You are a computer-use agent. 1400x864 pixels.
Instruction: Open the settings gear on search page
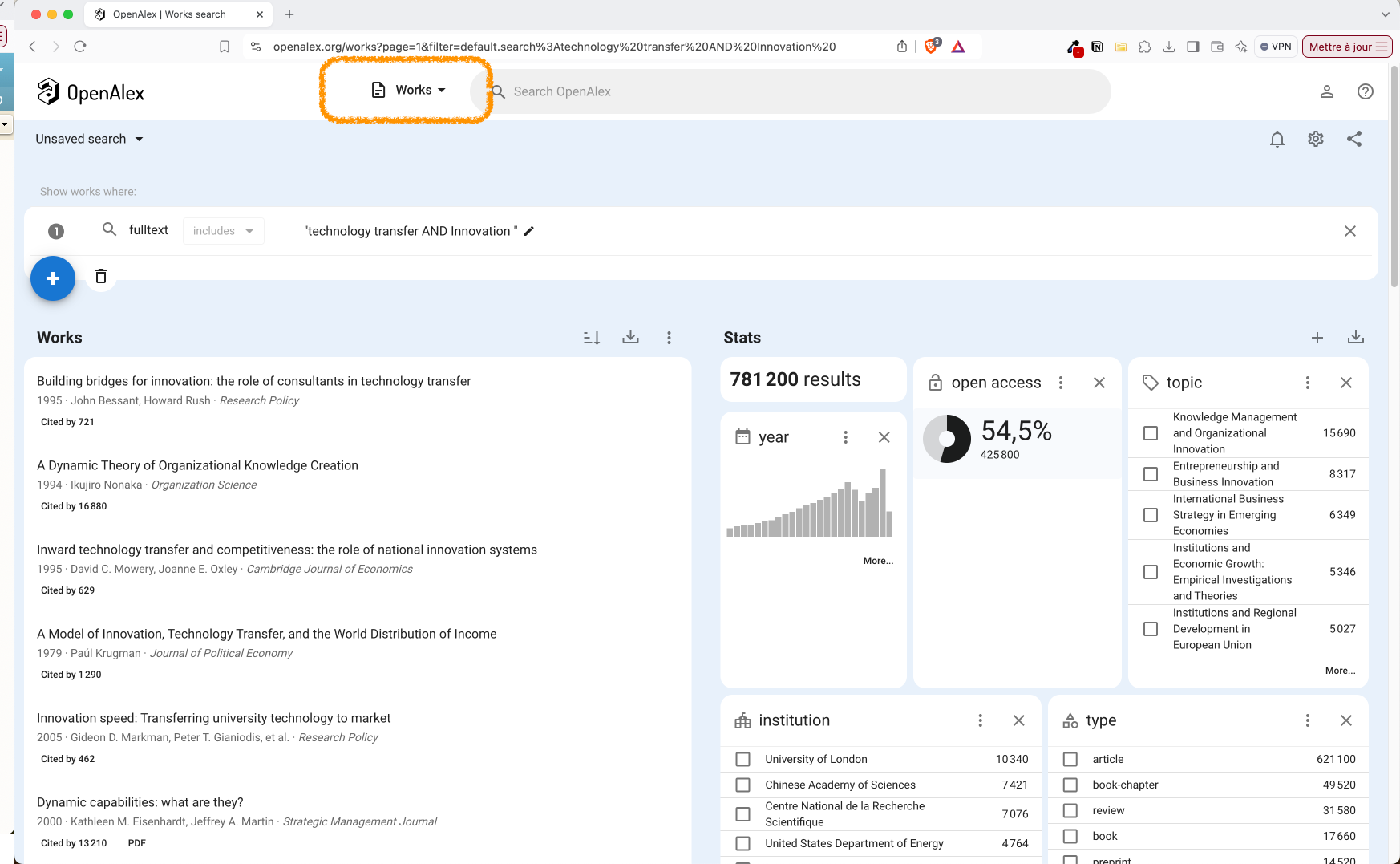(x=1316, y=140)
